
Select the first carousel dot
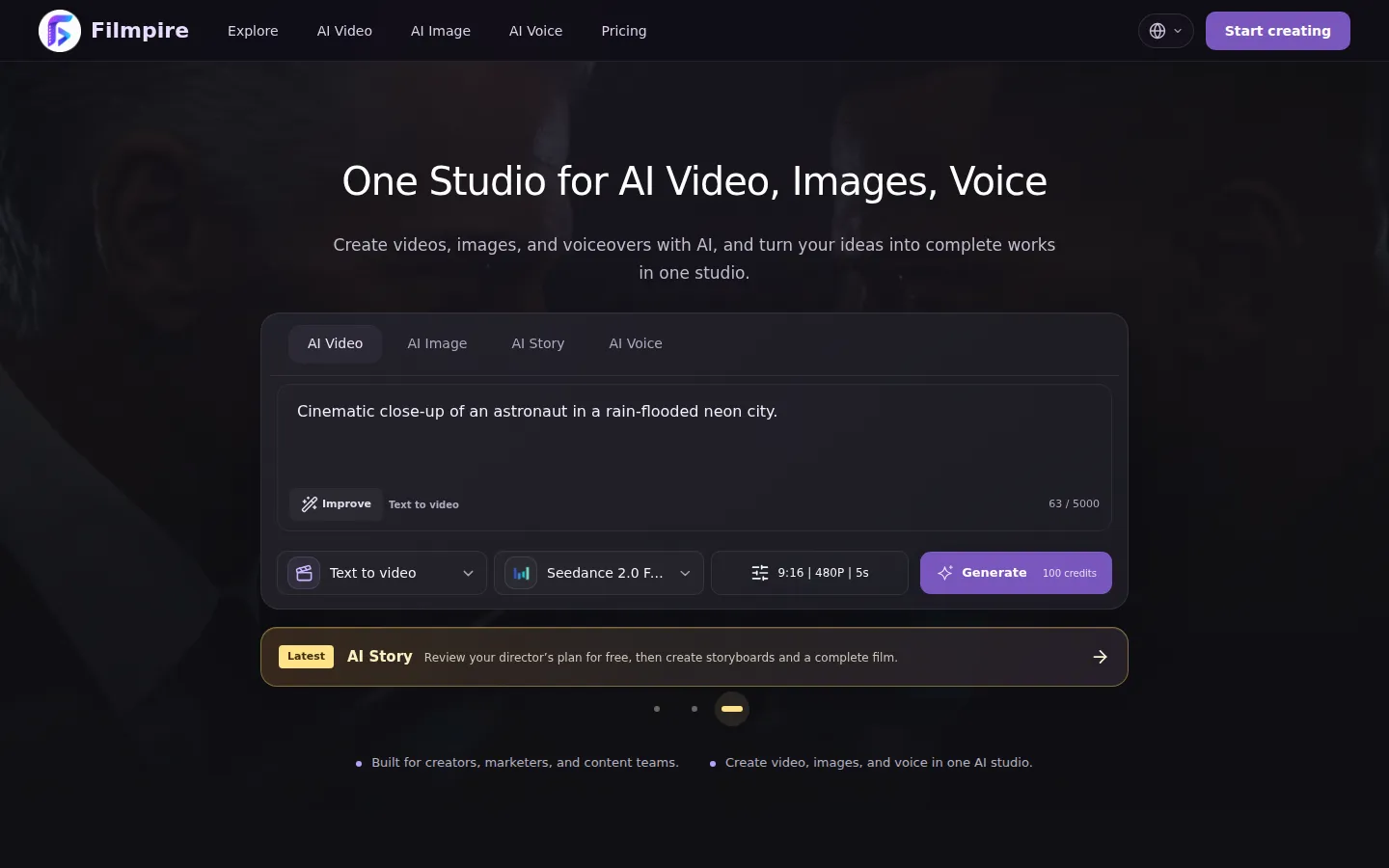657,709
